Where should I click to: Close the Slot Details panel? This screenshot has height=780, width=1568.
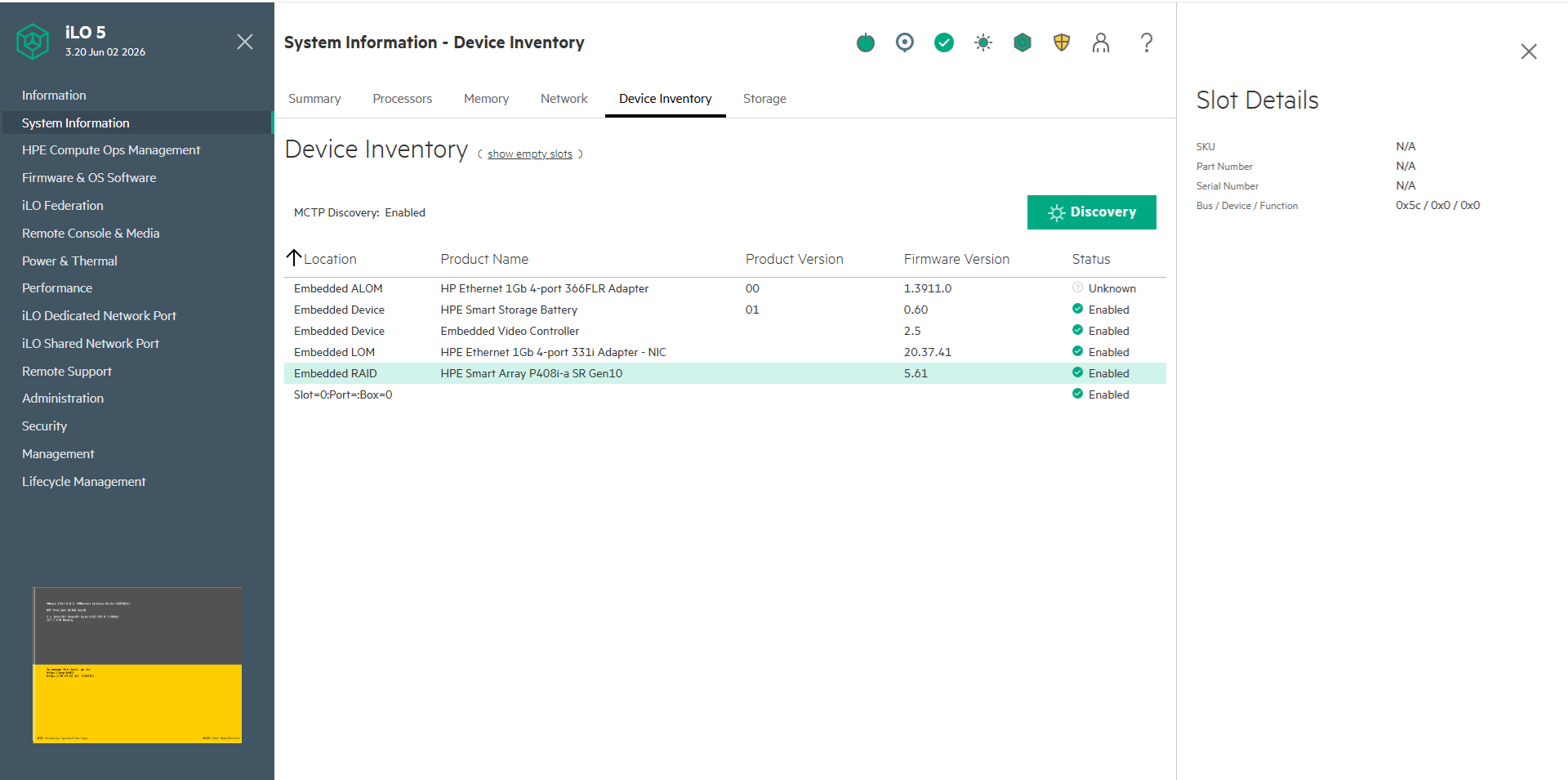pos(1529,51)
